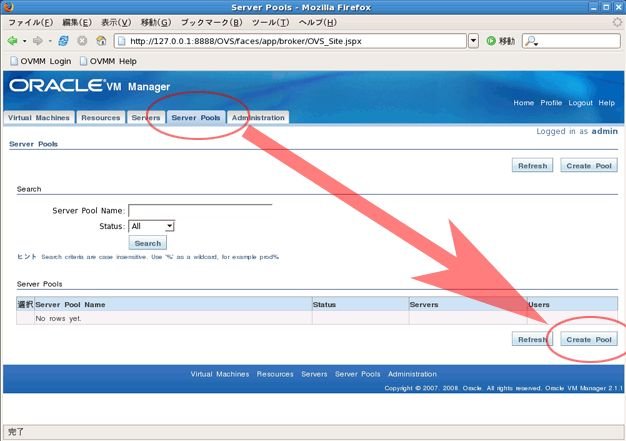Open the ヘルプ menu
The image size is (626, 441).
(317, 22)
